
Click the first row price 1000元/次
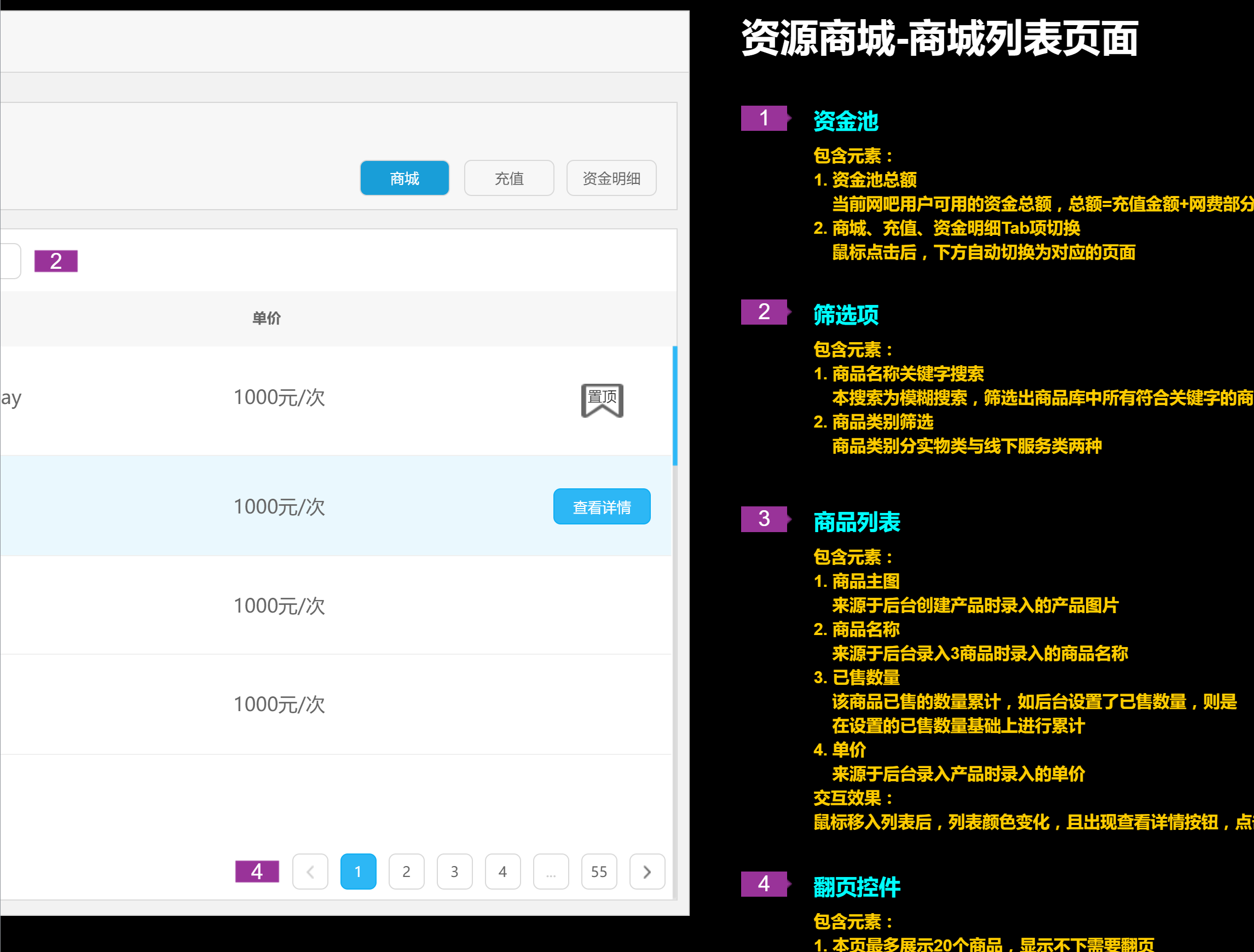[x=279, y=397]
